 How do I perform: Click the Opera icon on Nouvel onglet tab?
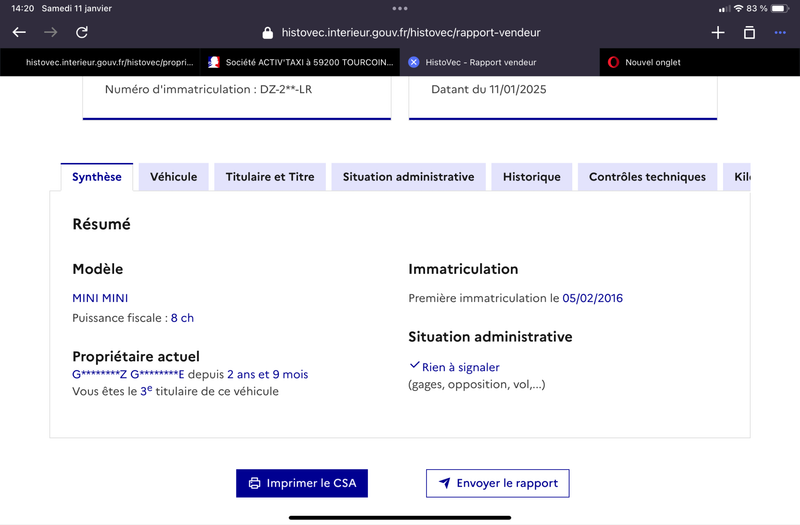pyautogui.click(x=613, y=62)
